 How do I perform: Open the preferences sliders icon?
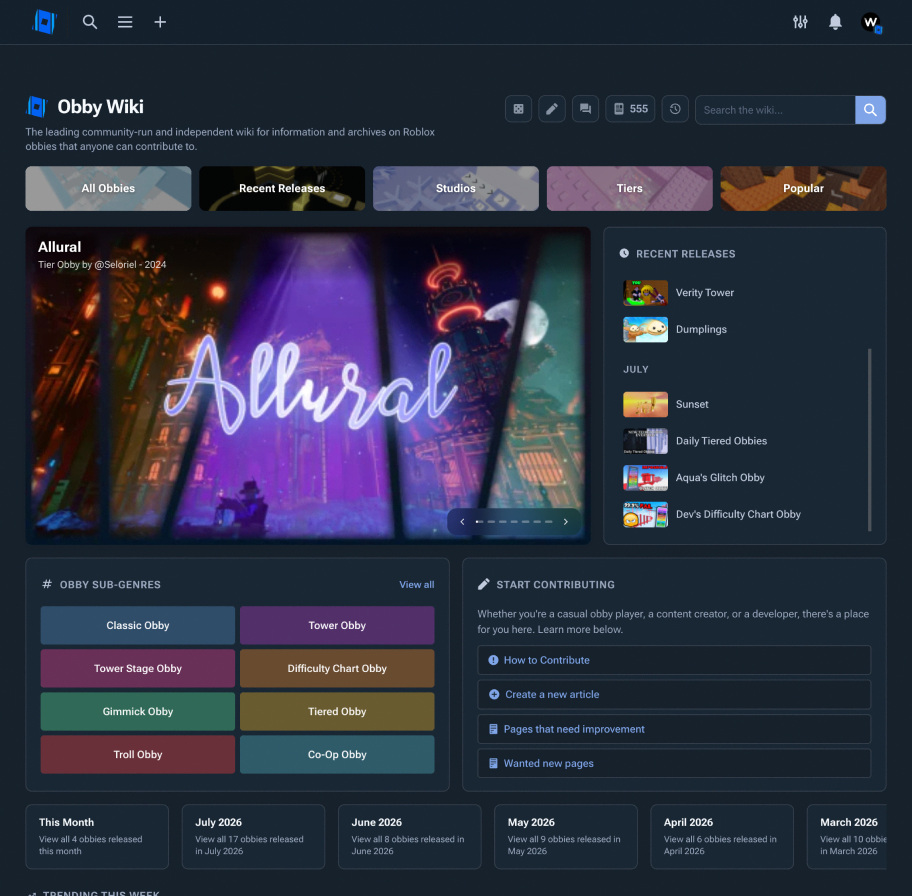(800, 22)
